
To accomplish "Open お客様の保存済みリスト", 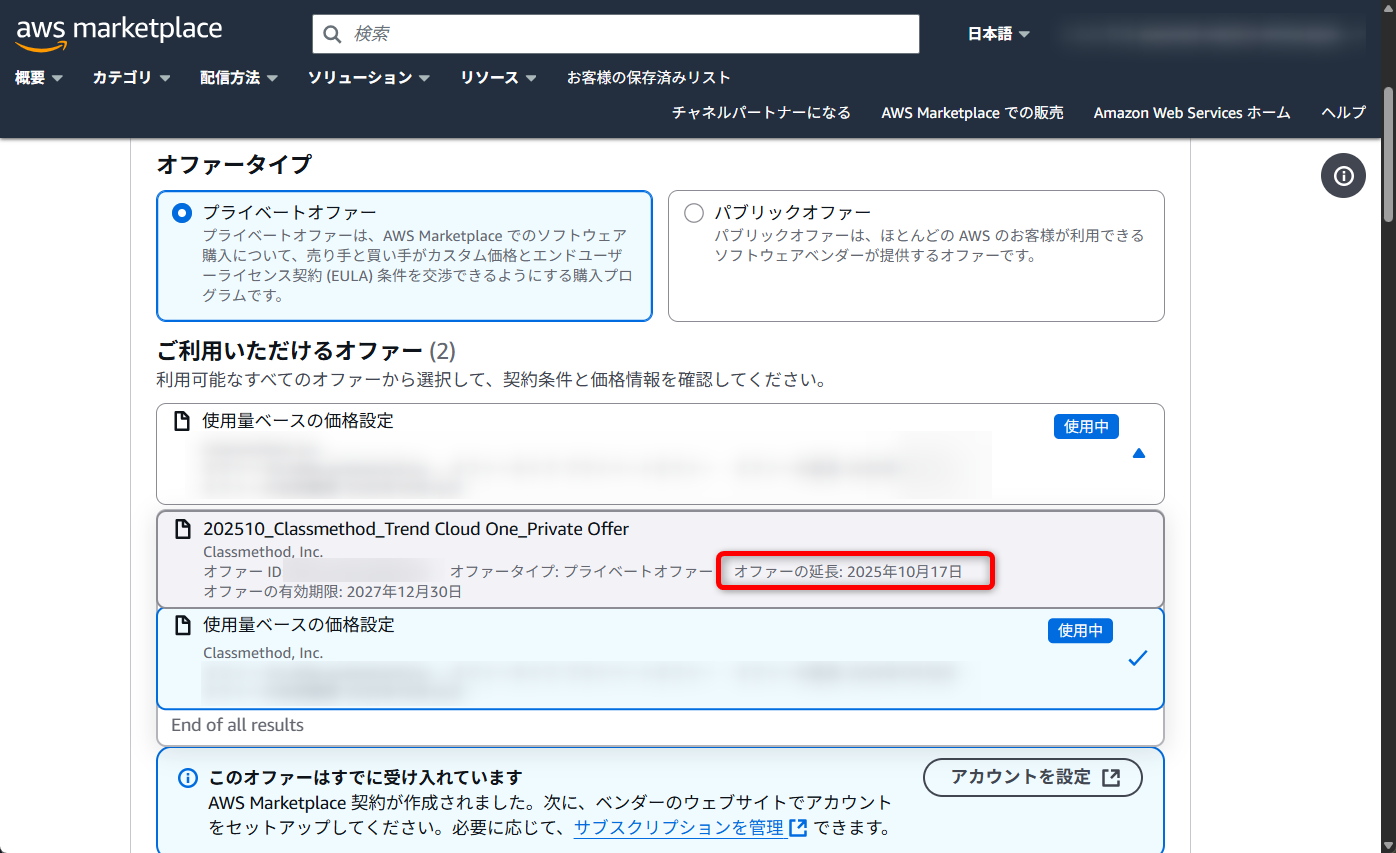I will tap(649, 77).
